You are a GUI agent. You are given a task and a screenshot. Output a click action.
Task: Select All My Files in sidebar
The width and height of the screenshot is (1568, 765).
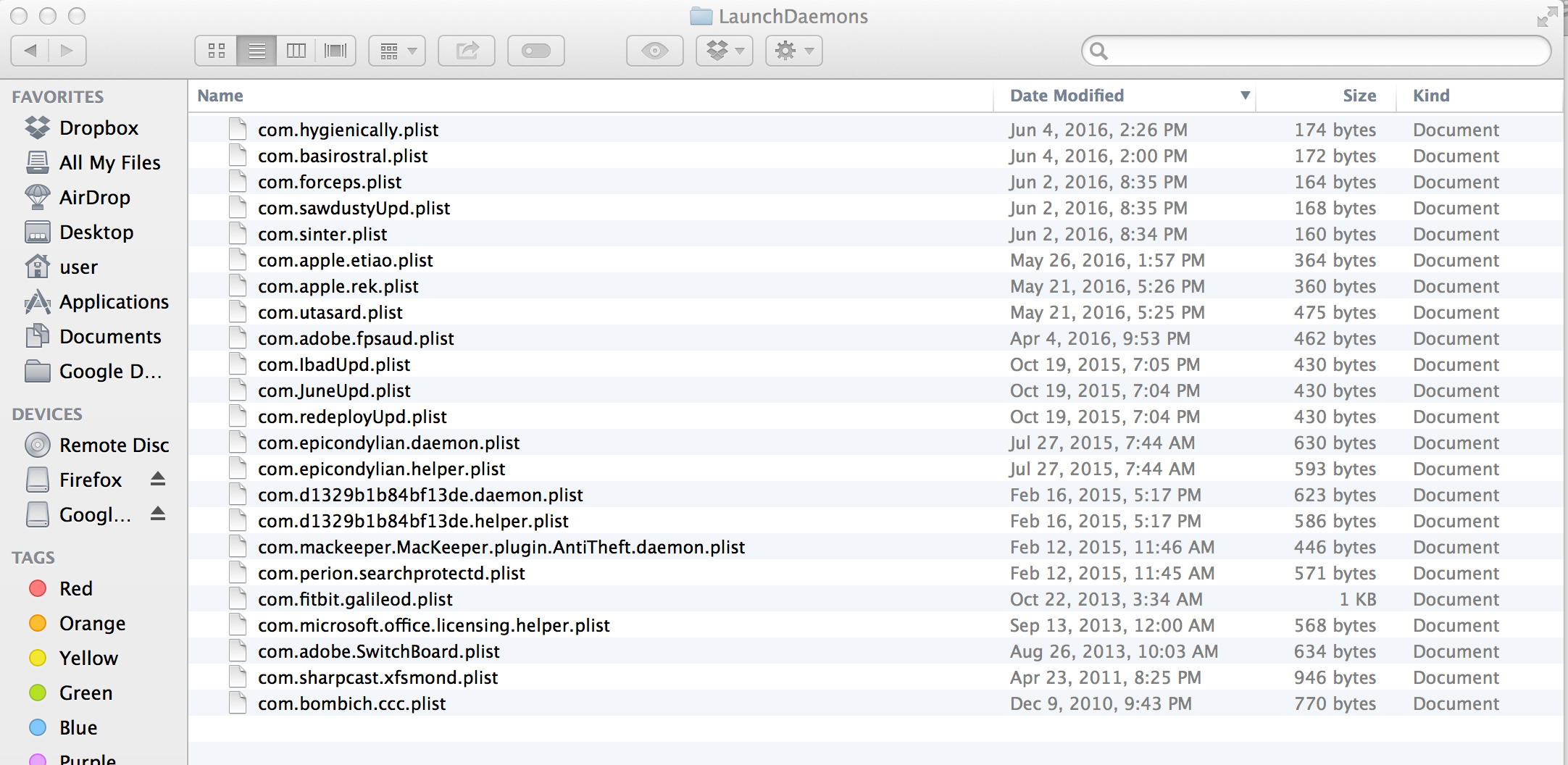pos(93,162)
